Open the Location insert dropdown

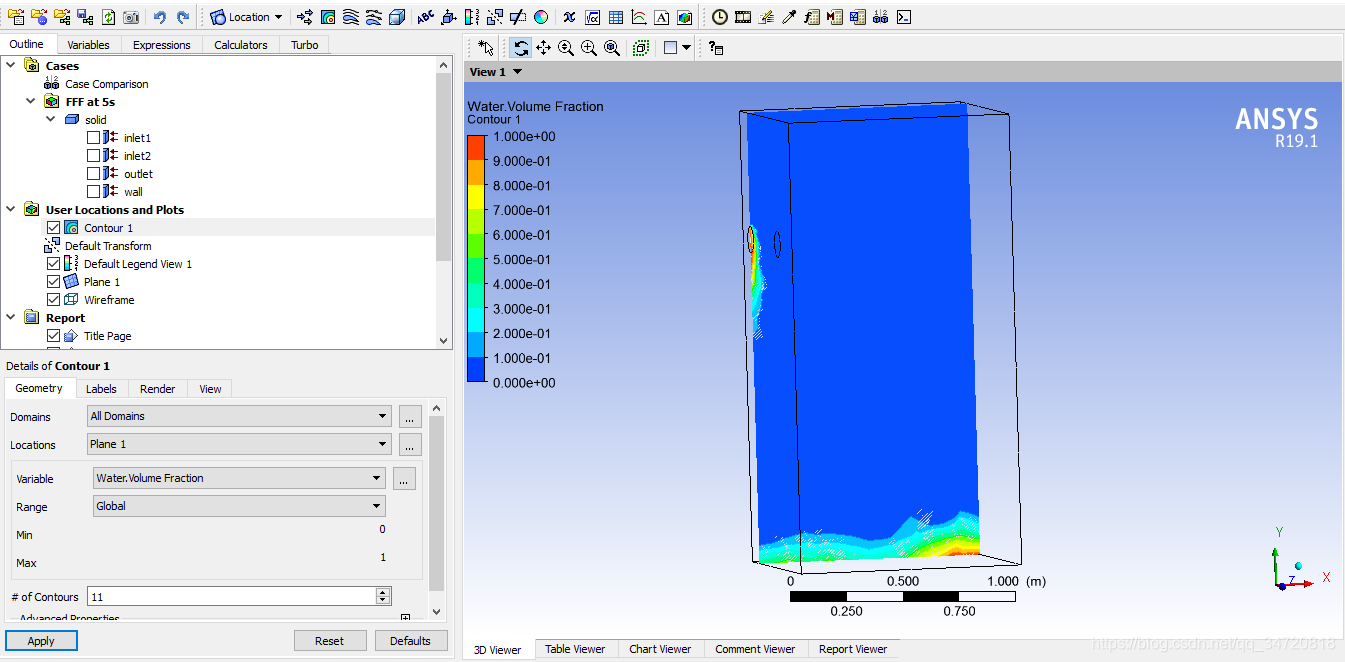pyautogui.click(x=246, y=17)
